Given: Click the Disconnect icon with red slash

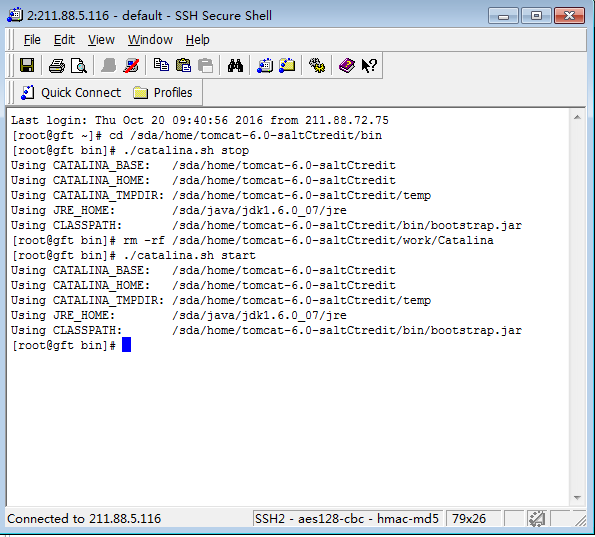Looking at the screenshot, I should pos(131,66).
